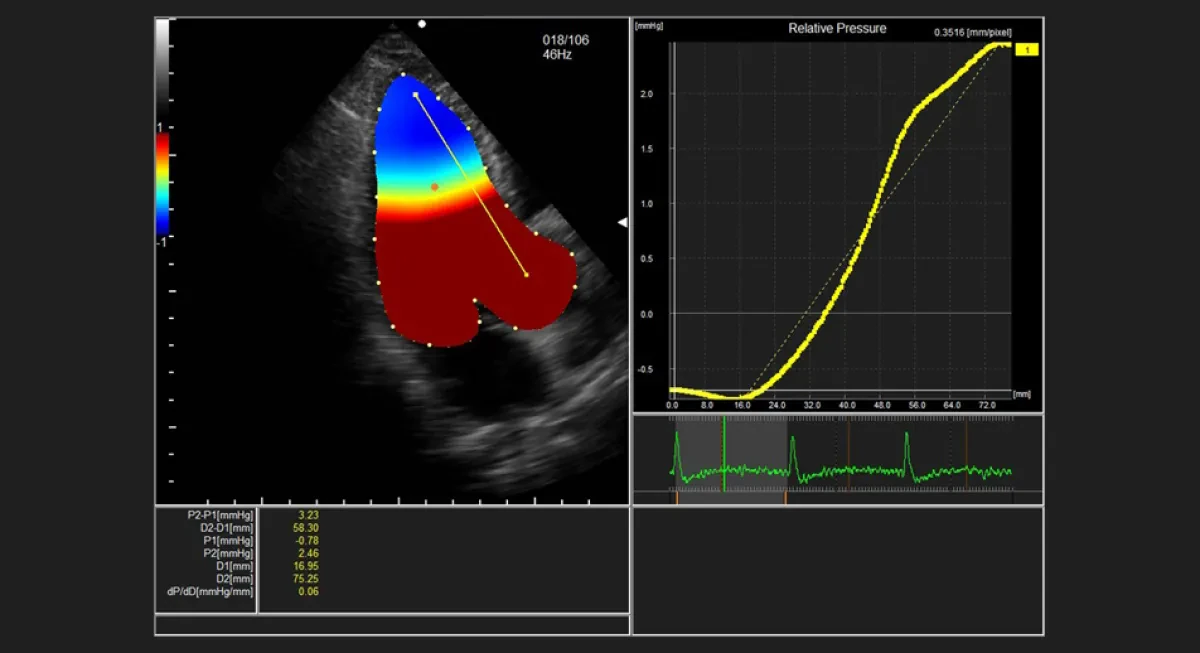The height and width of the screenshot is (653, 1200).
Task: Click the second orange marker below ECG trace
Action: (x=785, y=496)
